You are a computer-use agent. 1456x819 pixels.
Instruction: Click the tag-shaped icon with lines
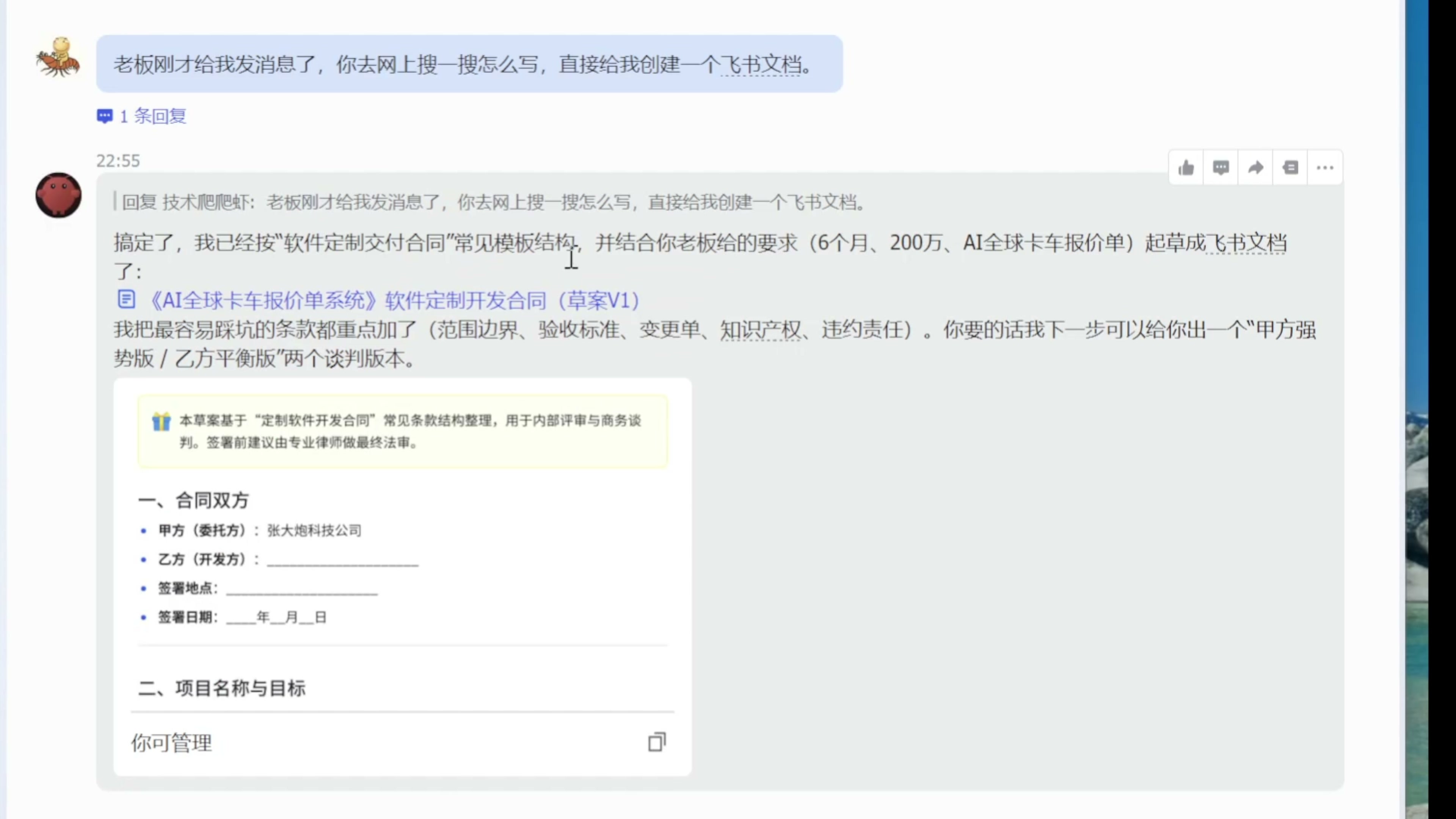1290,168
